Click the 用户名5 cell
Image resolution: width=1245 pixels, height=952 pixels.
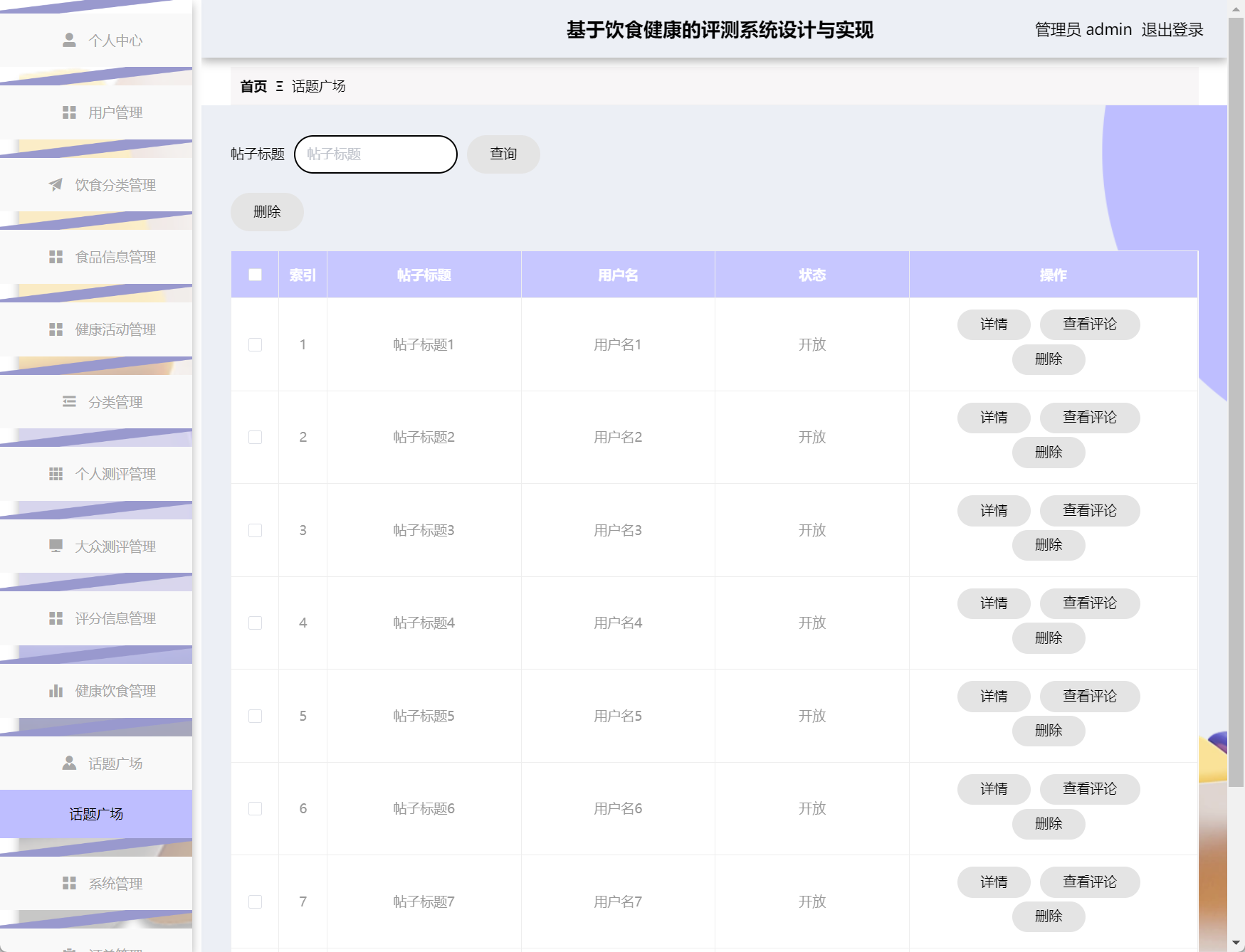click(618, 716)
